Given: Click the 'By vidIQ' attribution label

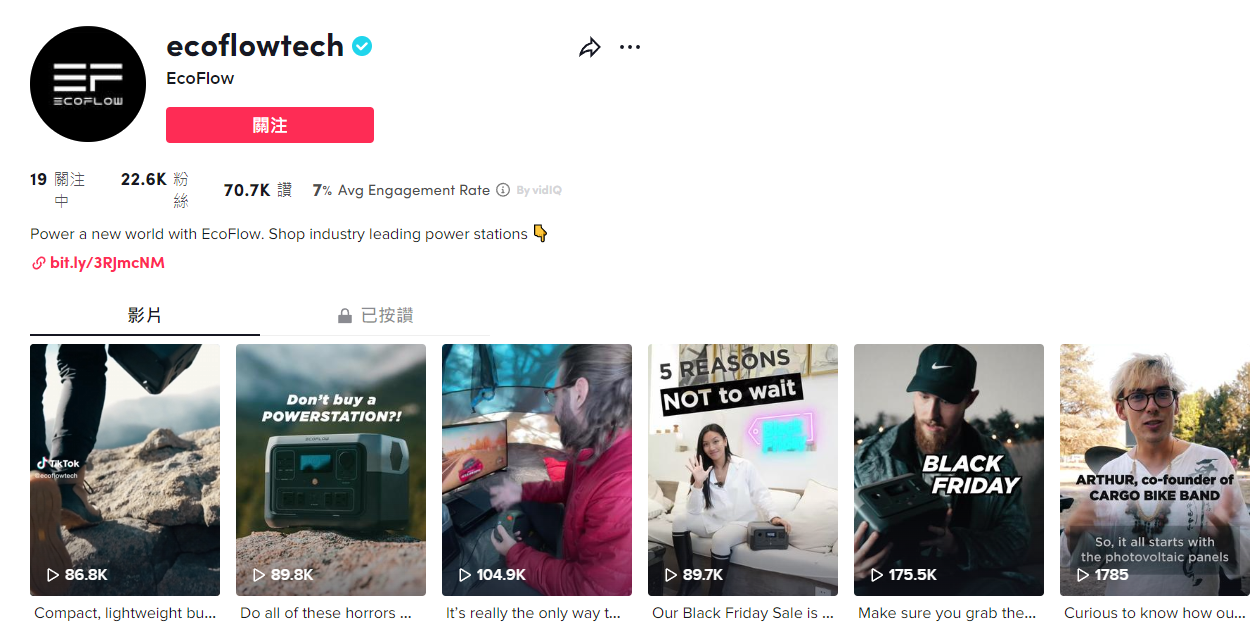Looking at the screenshot, I should pyautogui.click(x=539, y=190).
